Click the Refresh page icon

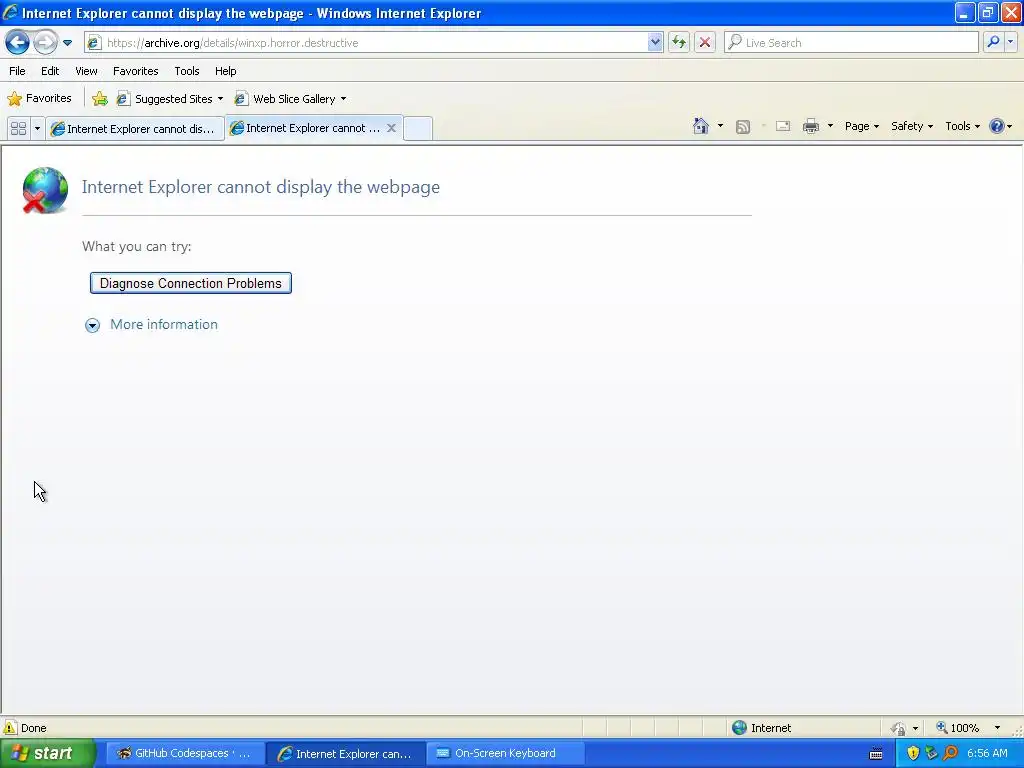(x=679, y=43)
